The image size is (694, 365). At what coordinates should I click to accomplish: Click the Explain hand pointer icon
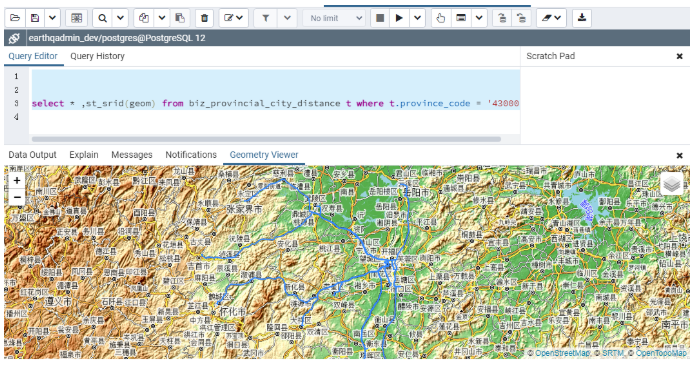440,18
